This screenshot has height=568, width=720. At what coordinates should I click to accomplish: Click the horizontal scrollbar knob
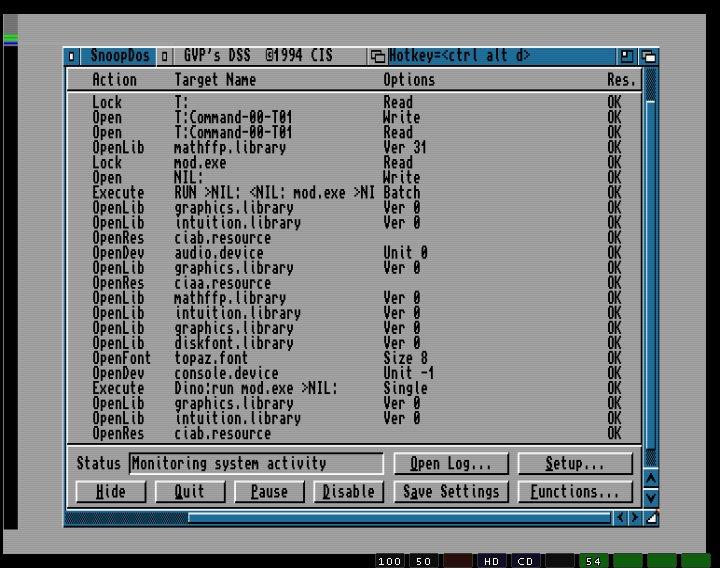[x=399, y=518]
